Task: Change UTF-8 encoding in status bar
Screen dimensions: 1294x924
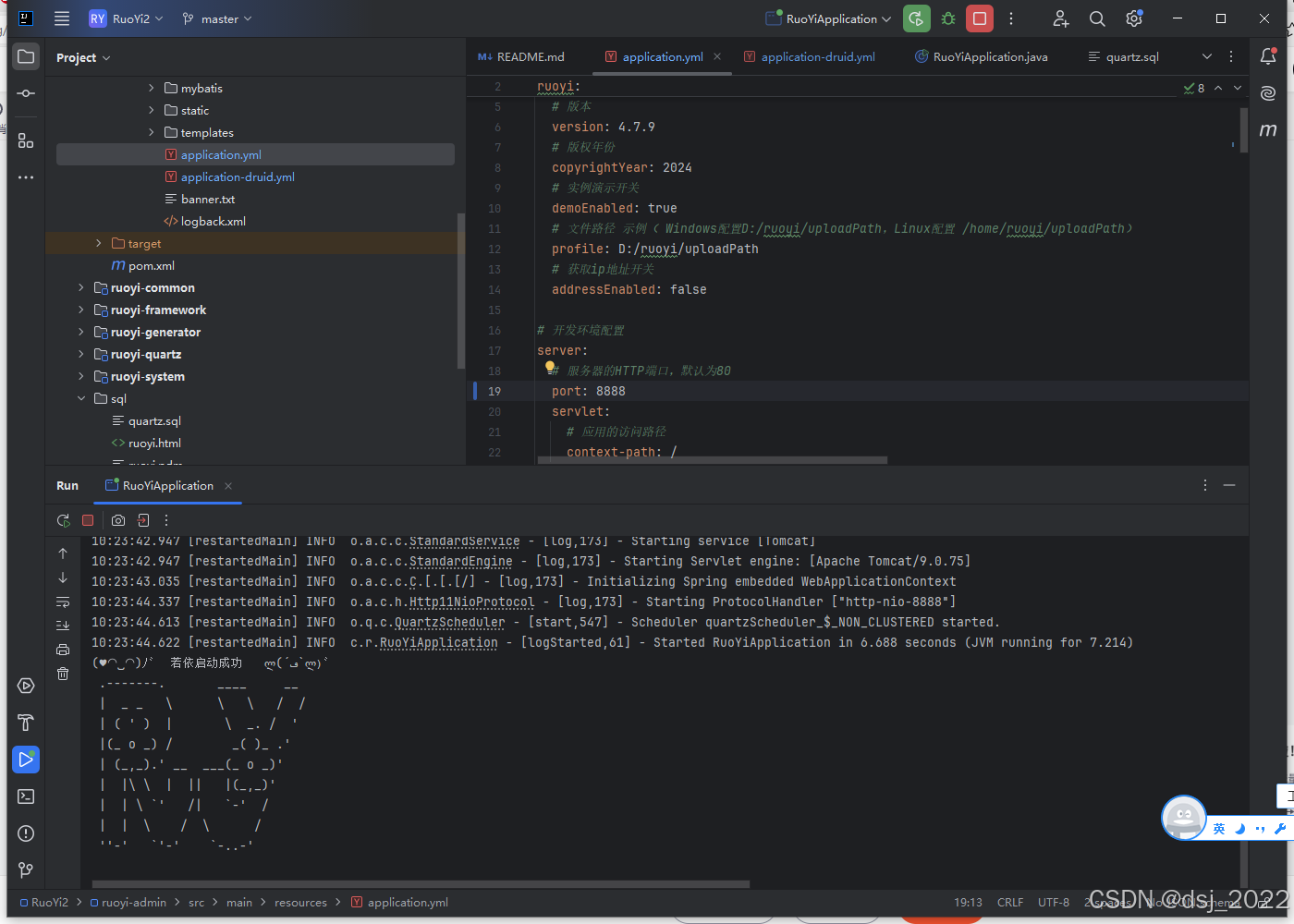Action: point(1054,902)
